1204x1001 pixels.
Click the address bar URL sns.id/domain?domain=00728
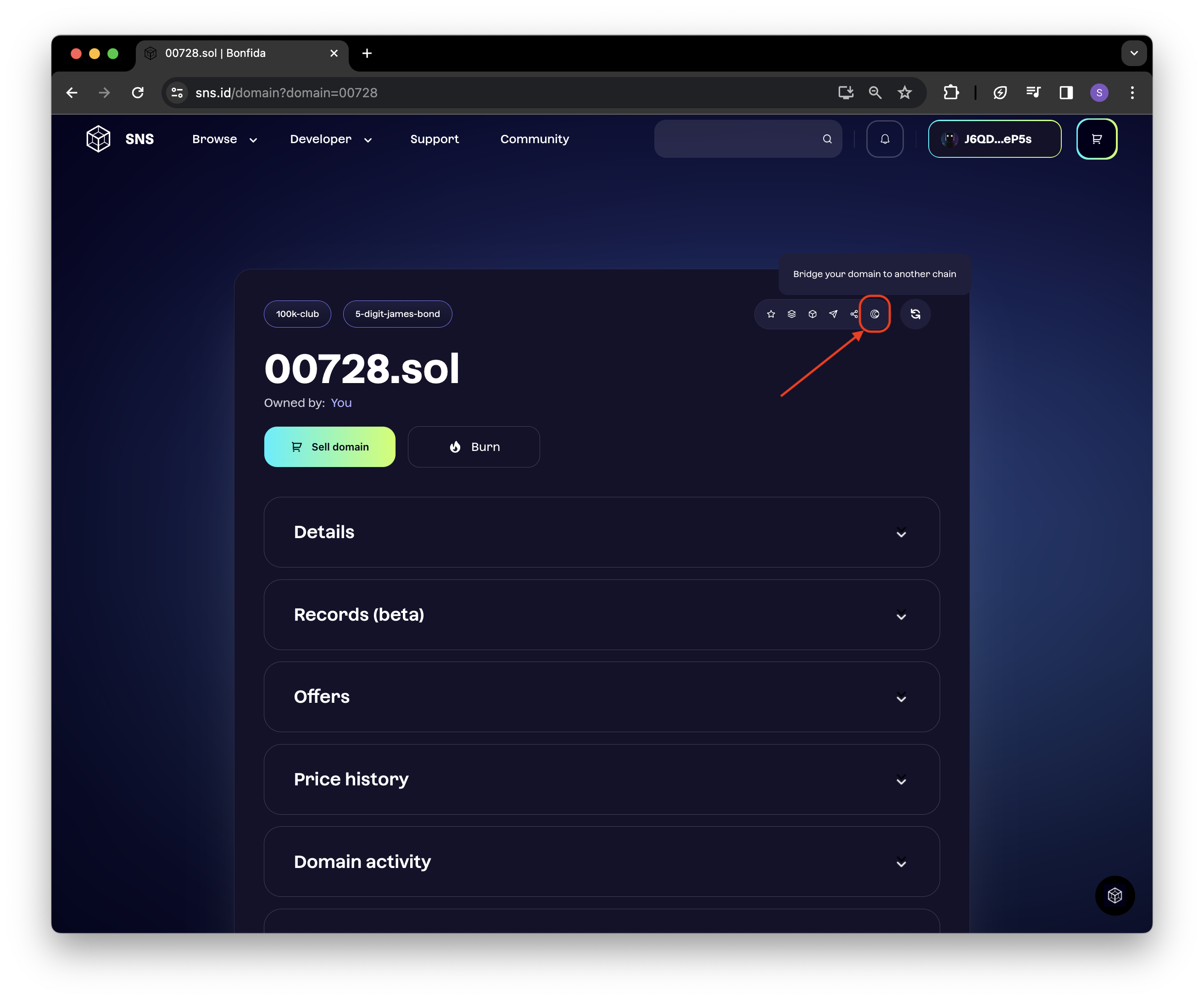tap(286, 93)
